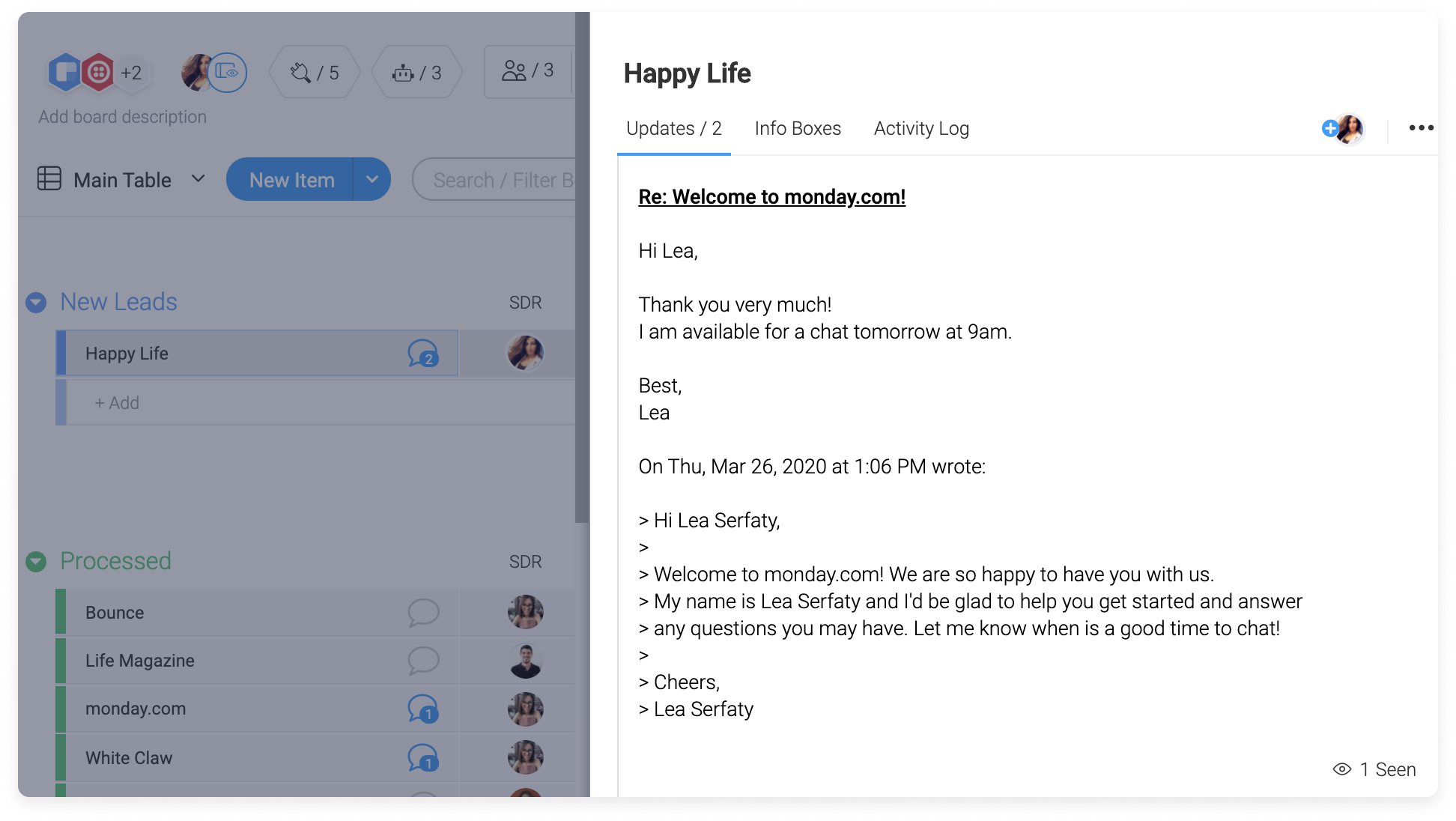This screenshot has width=1456, height=821.
Task: Open Happy Life updates bubble icon
Action: pyautogui.click(x=423, y=353)
